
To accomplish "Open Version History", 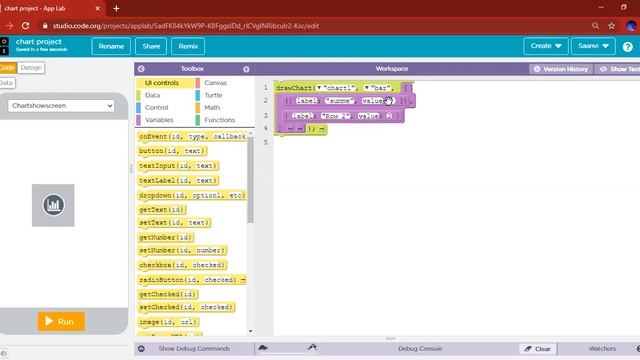I will pyautogui.click(x=561, y=69).
